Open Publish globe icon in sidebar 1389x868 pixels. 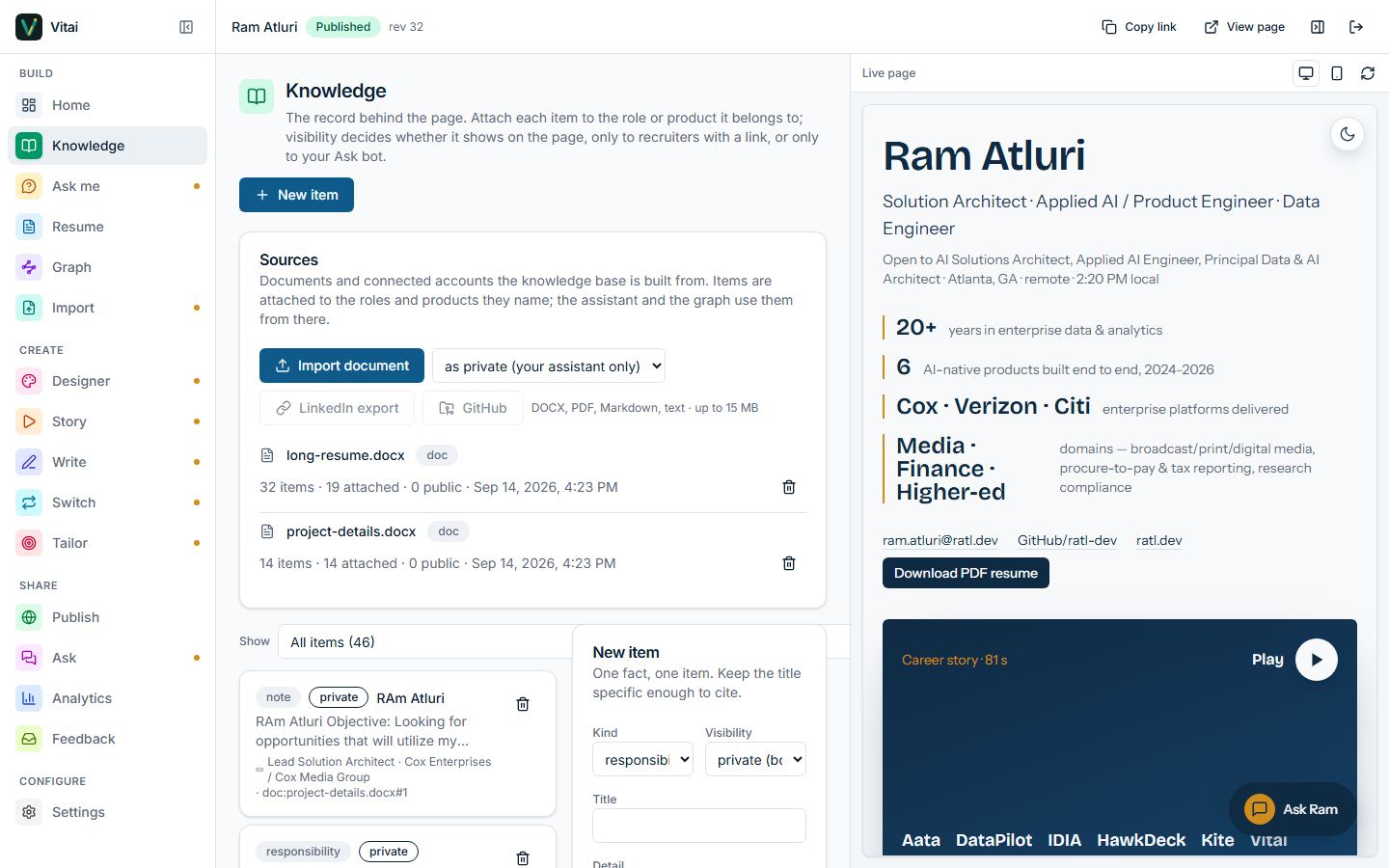coord(29,617)
